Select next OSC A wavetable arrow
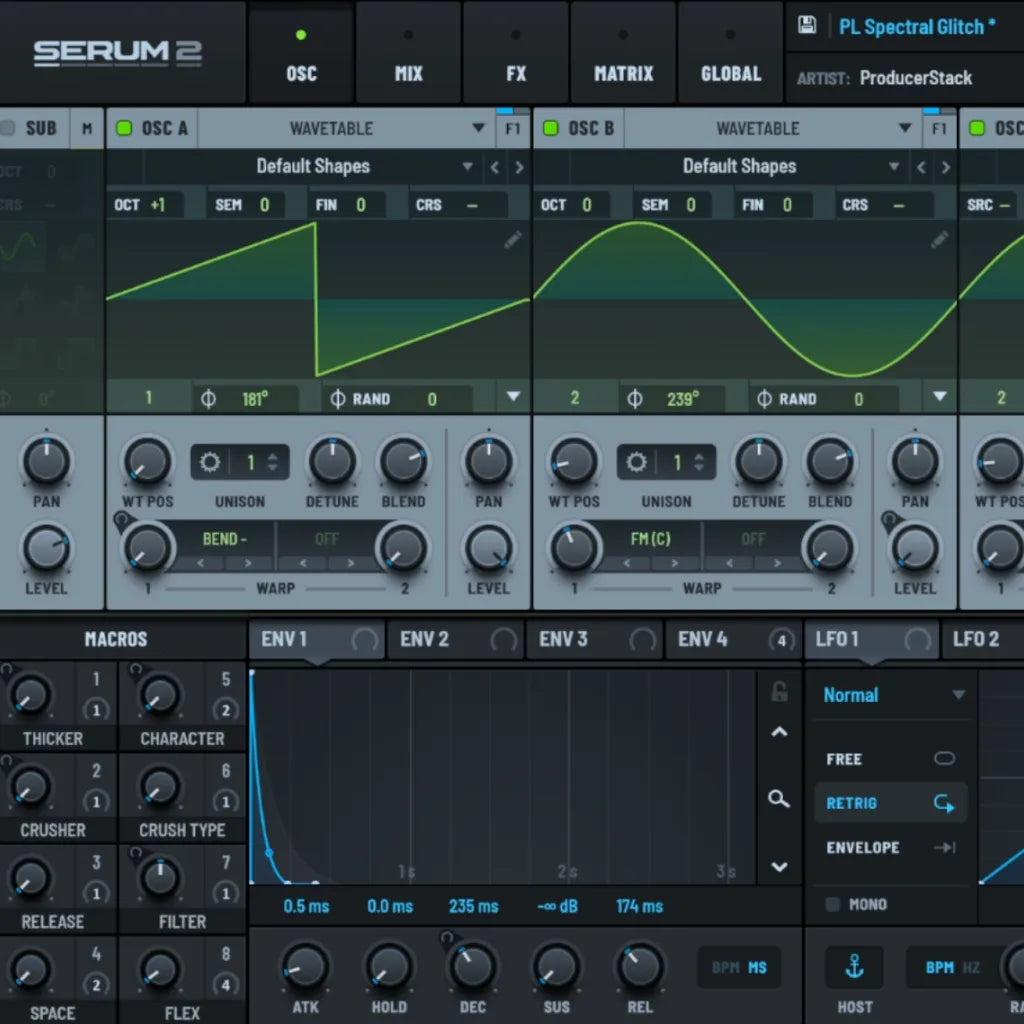1024x1024 pixels. 519,167
